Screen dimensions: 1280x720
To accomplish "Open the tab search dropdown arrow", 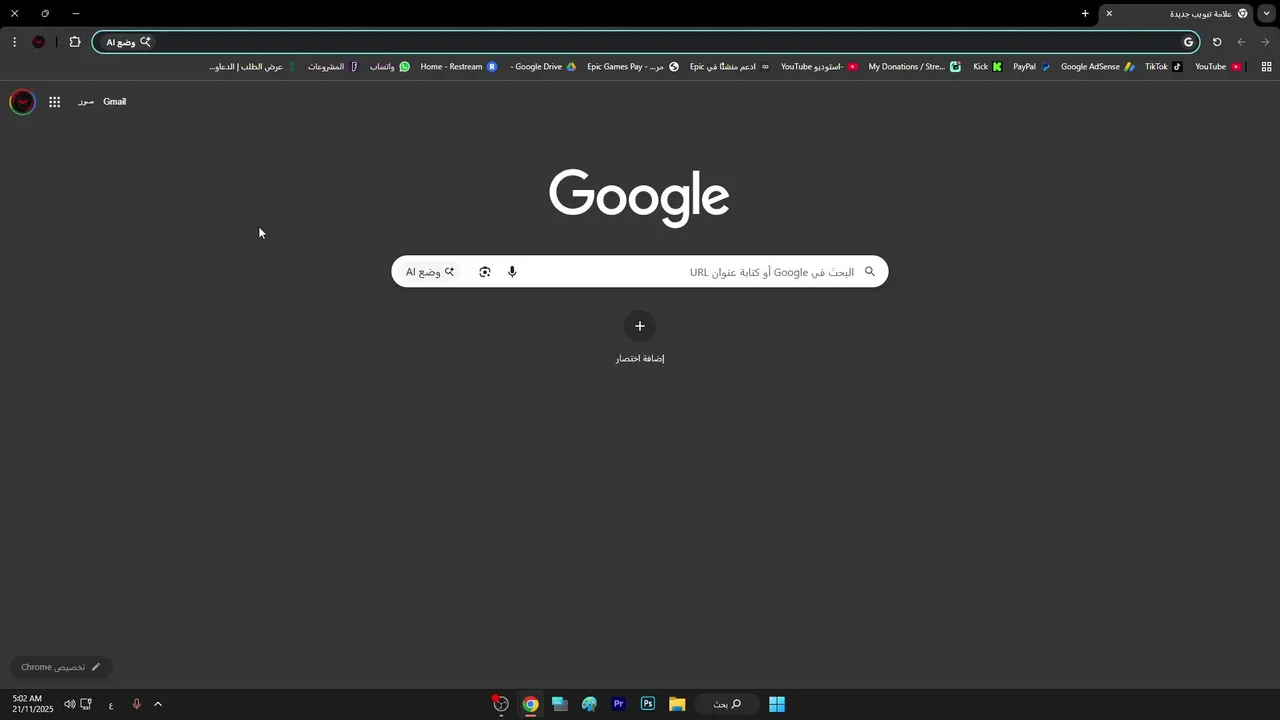I will tap(1266, 14).
